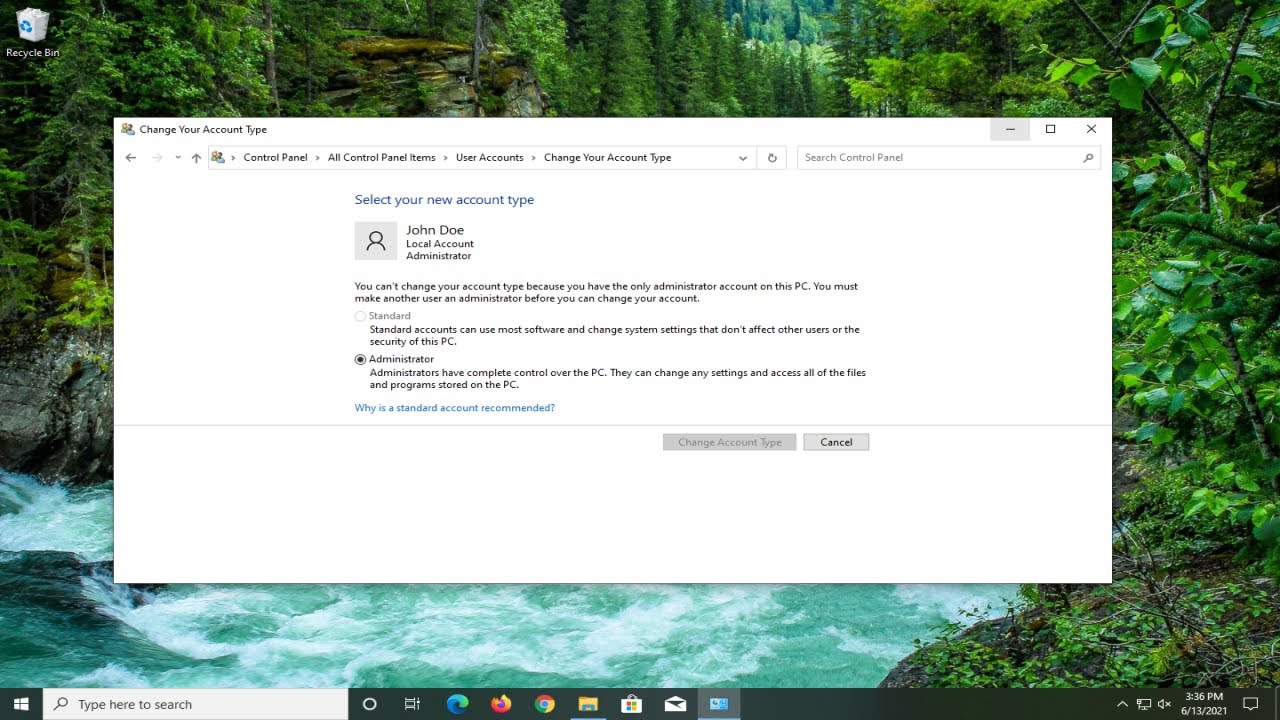Open the Action Center notifications
This screenshot has height=720, width=1280.
pos(1250,704)
